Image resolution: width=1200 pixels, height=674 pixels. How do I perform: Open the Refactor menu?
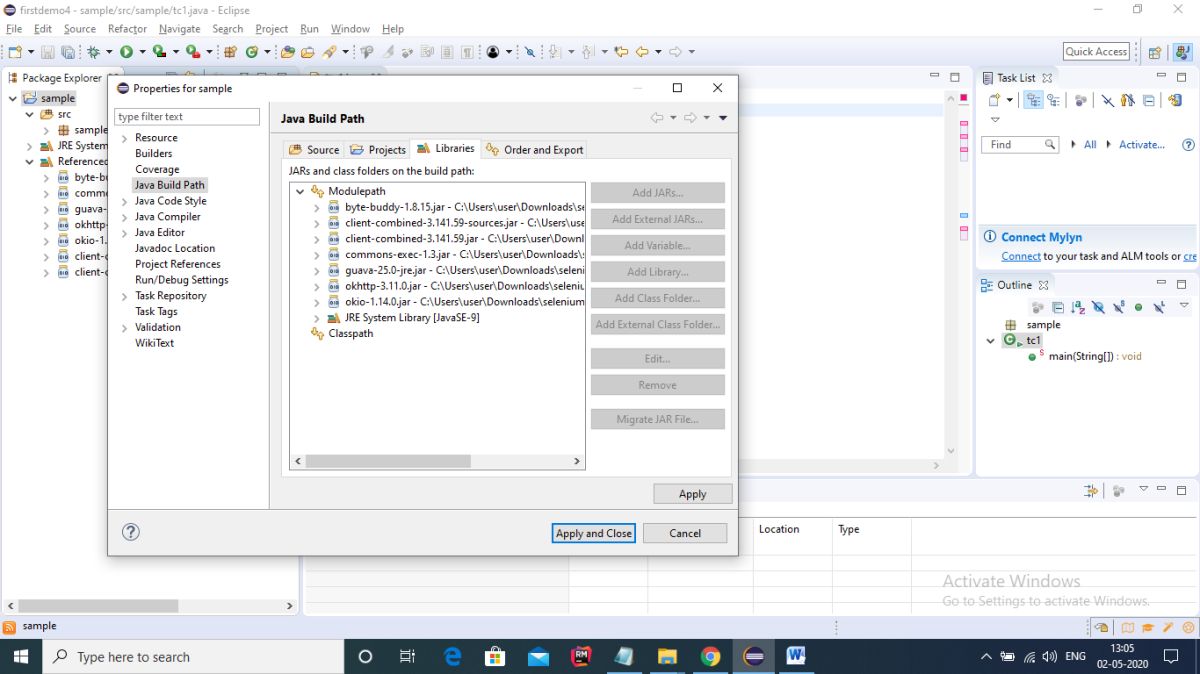(127, 29)
